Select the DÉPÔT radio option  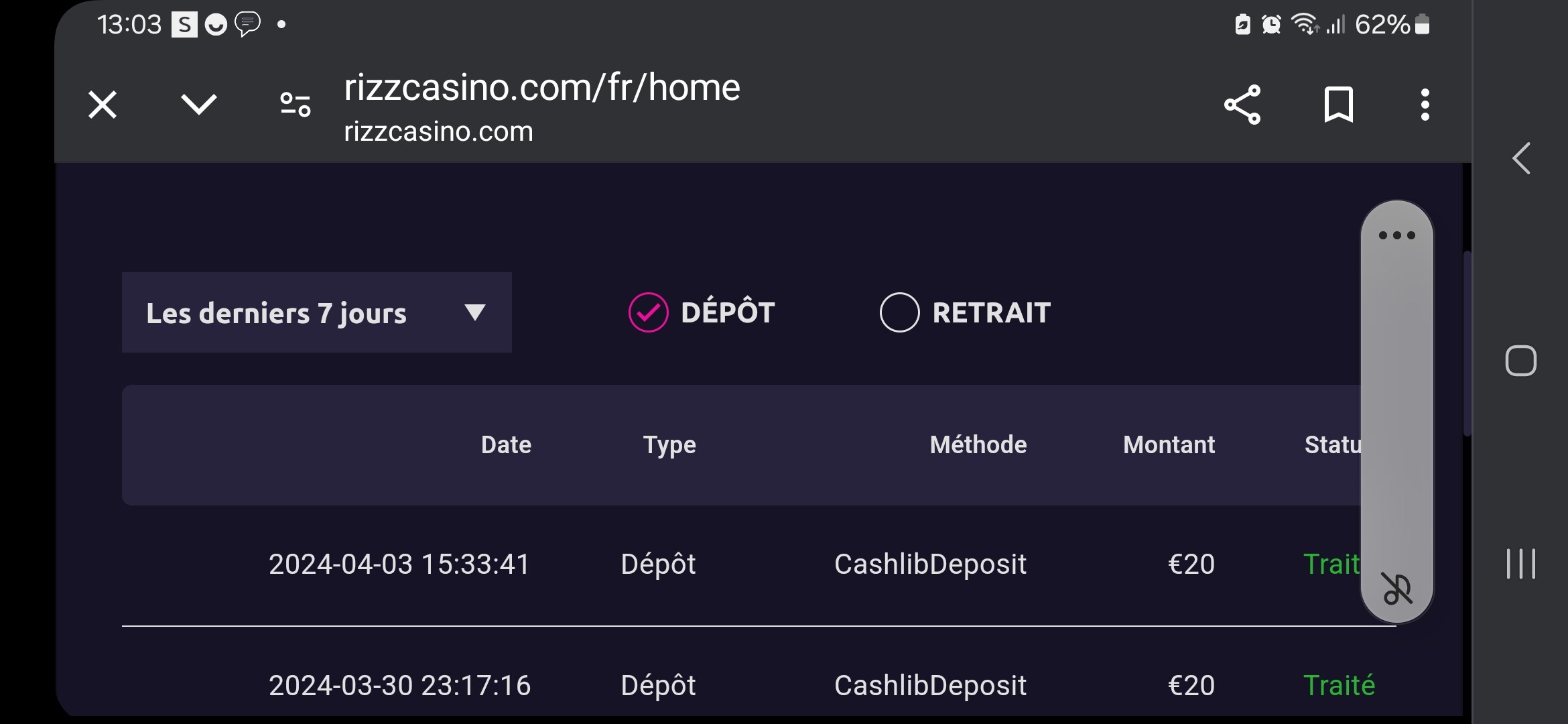click(648, 312)
